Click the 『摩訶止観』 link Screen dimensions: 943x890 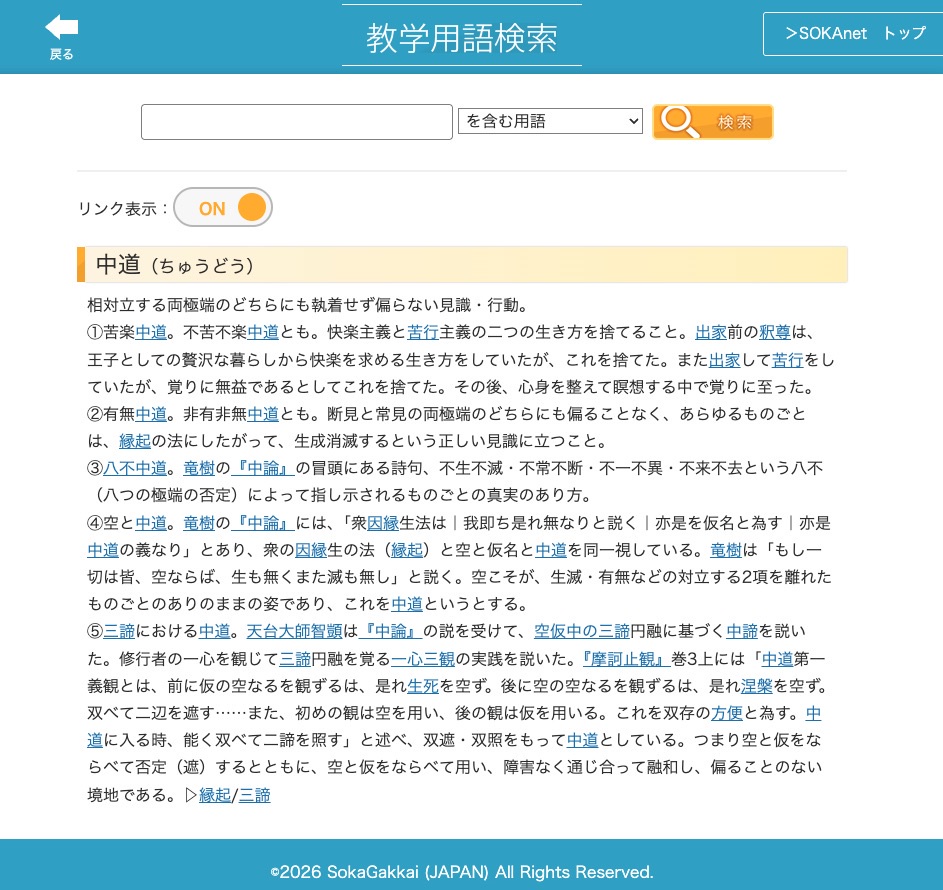pos(625,659)
